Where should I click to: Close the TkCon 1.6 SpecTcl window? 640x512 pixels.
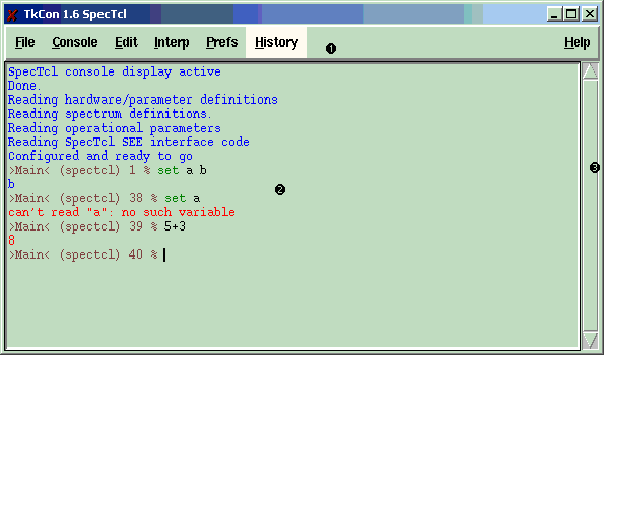pos(590,14)
